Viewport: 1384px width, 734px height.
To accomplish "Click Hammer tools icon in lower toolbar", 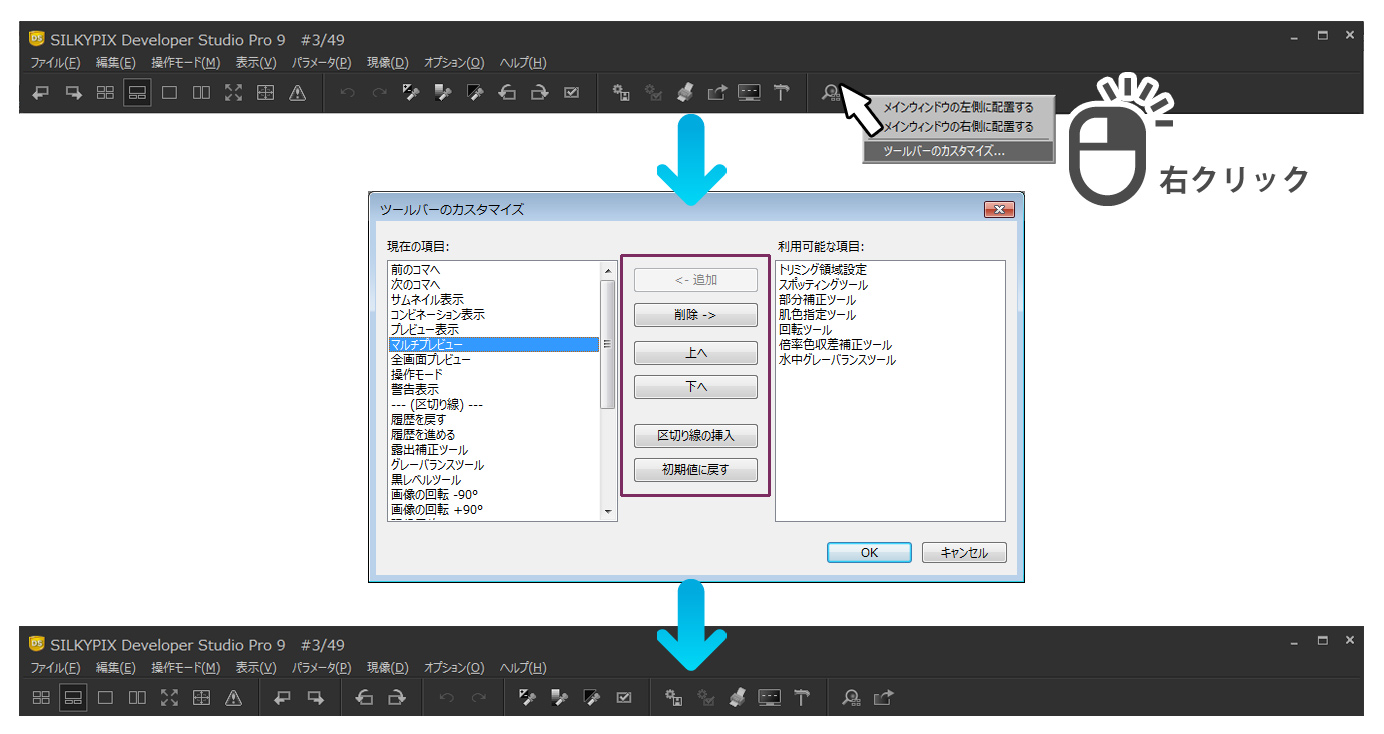I will point(801,698).
